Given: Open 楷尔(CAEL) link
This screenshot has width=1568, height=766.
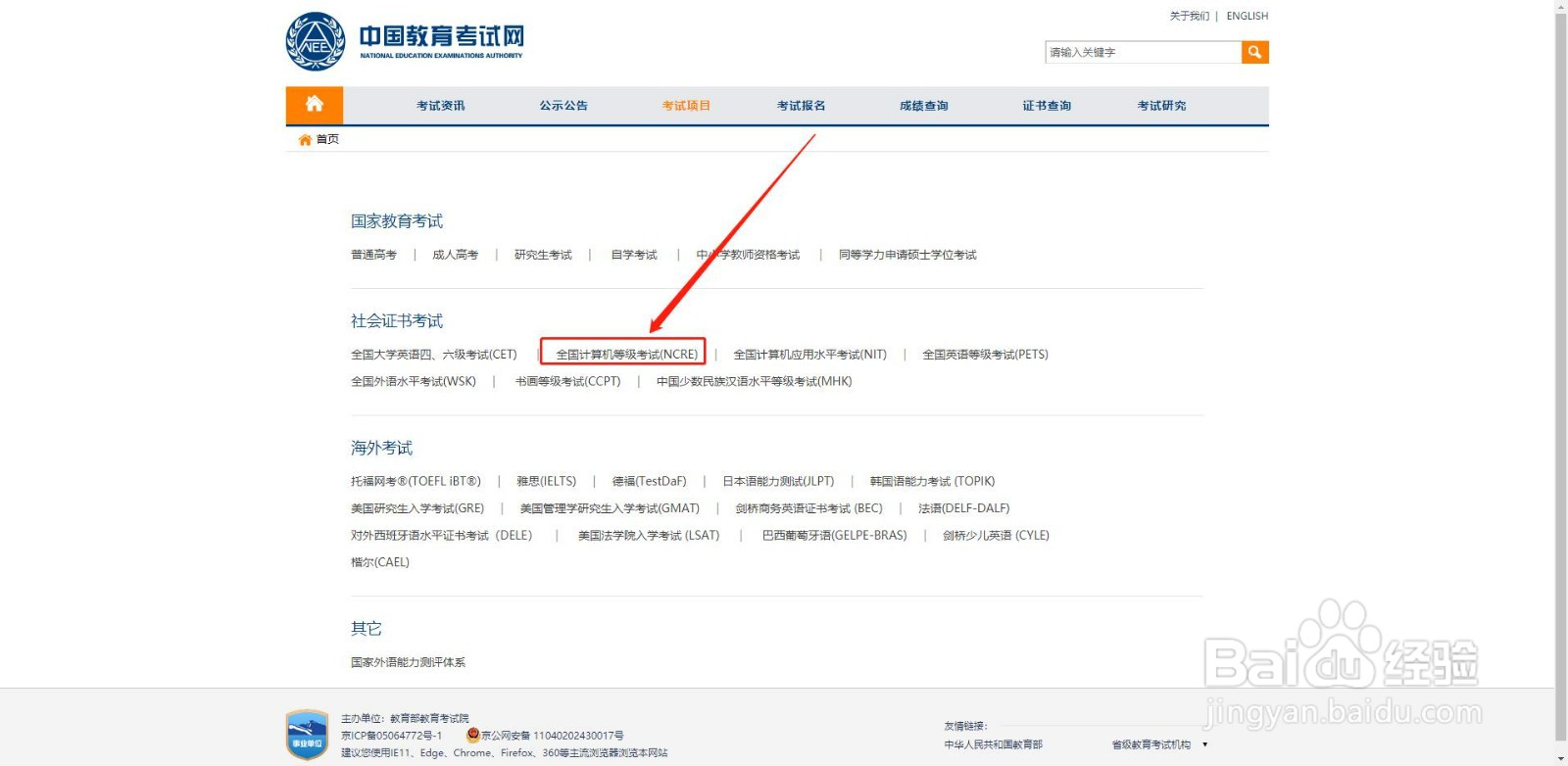Looking at the screenshot, I should tap(380, 562).
